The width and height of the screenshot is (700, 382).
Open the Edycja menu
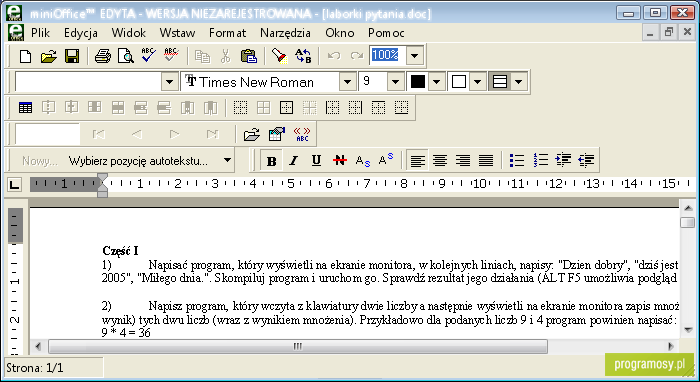(x=81, y=33)
